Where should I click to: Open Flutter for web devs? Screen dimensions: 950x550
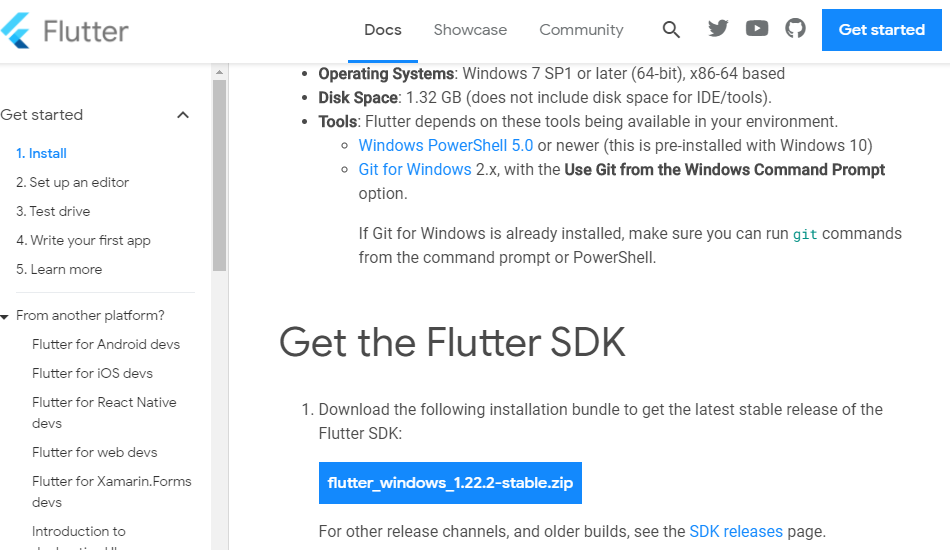95,452
